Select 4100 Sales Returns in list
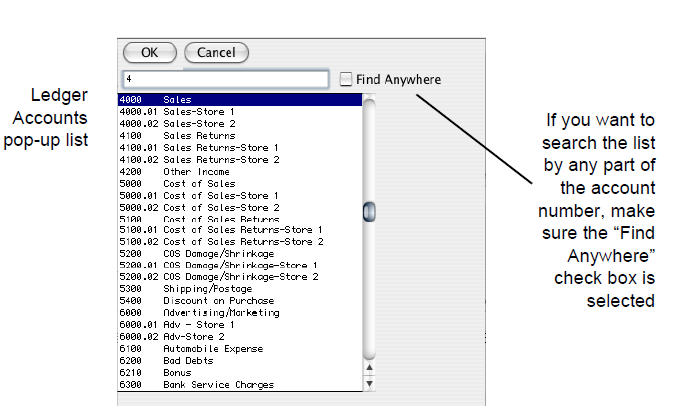Image resolution: width=673 pixels, height=417 pixels. tap(199, 135)
